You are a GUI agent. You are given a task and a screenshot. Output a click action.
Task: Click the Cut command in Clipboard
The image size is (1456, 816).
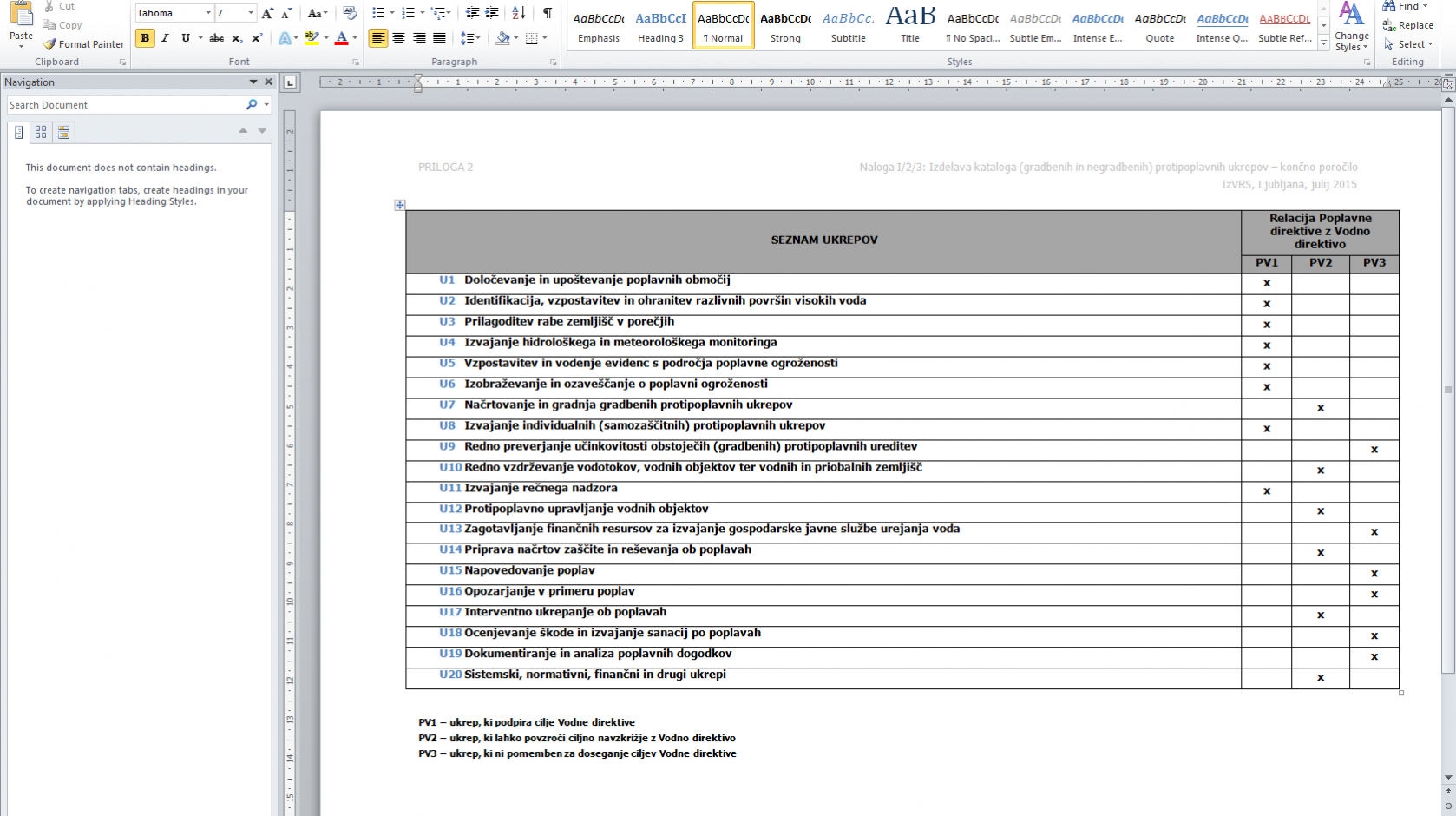click(x=59, y=6)
